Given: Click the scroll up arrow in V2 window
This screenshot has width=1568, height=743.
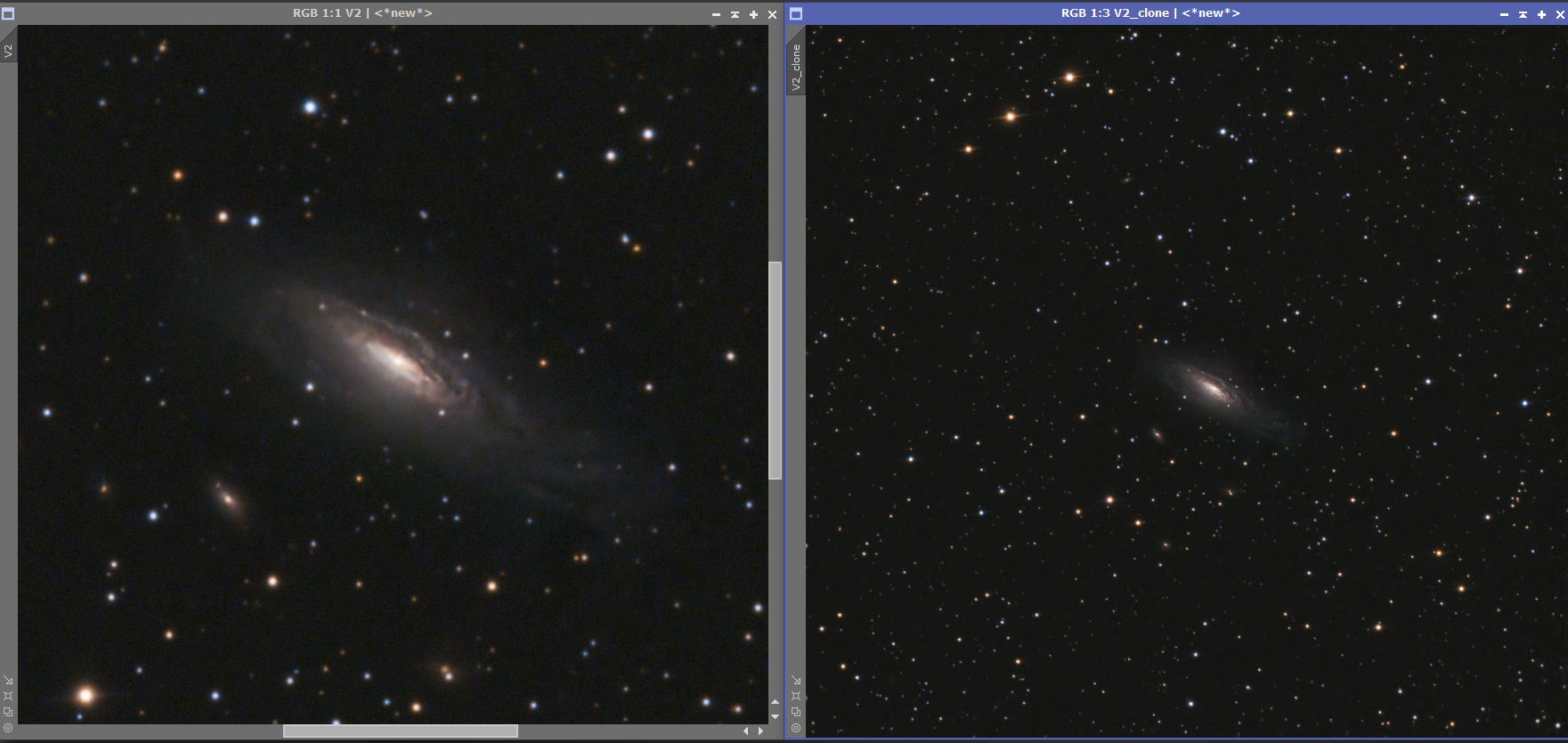Looking at the screenshot, I should tap(775, 703).
